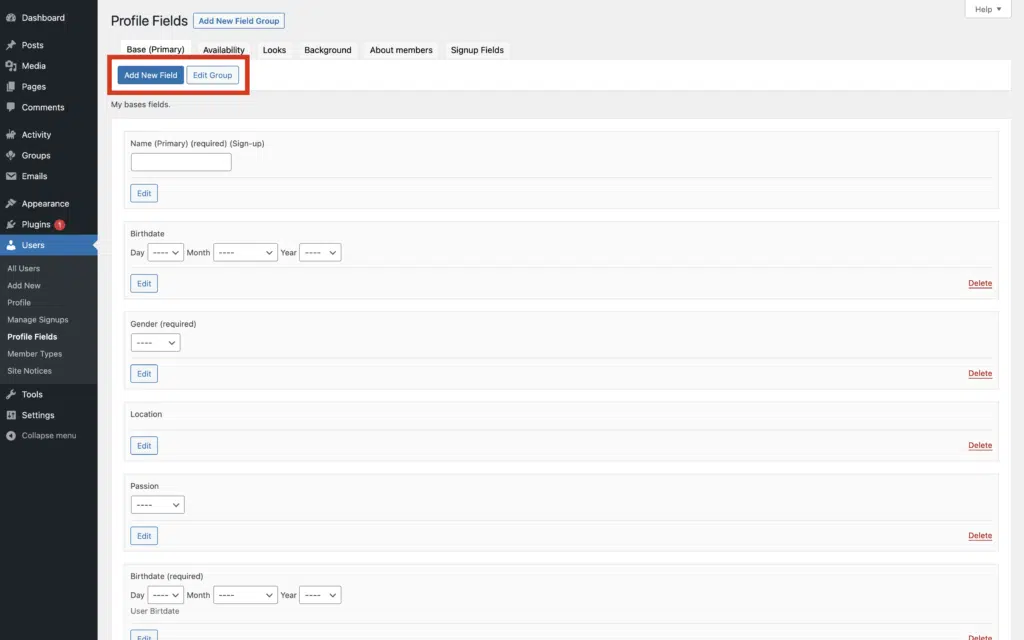The height and width of the screenshot is (640, 1024).
Task: Click the Settings sliders icon
Action: click(11, 415)
